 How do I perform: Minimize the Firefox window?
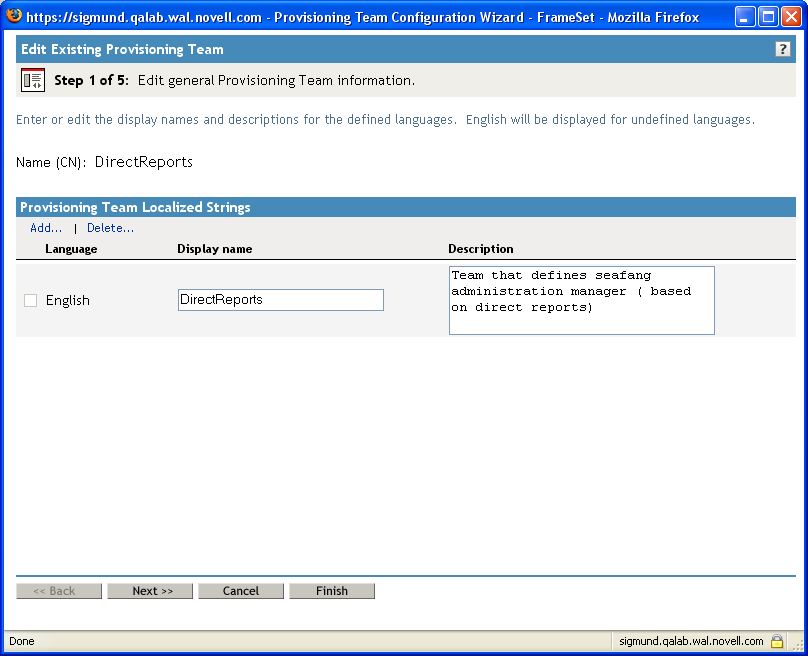(744, 17)
